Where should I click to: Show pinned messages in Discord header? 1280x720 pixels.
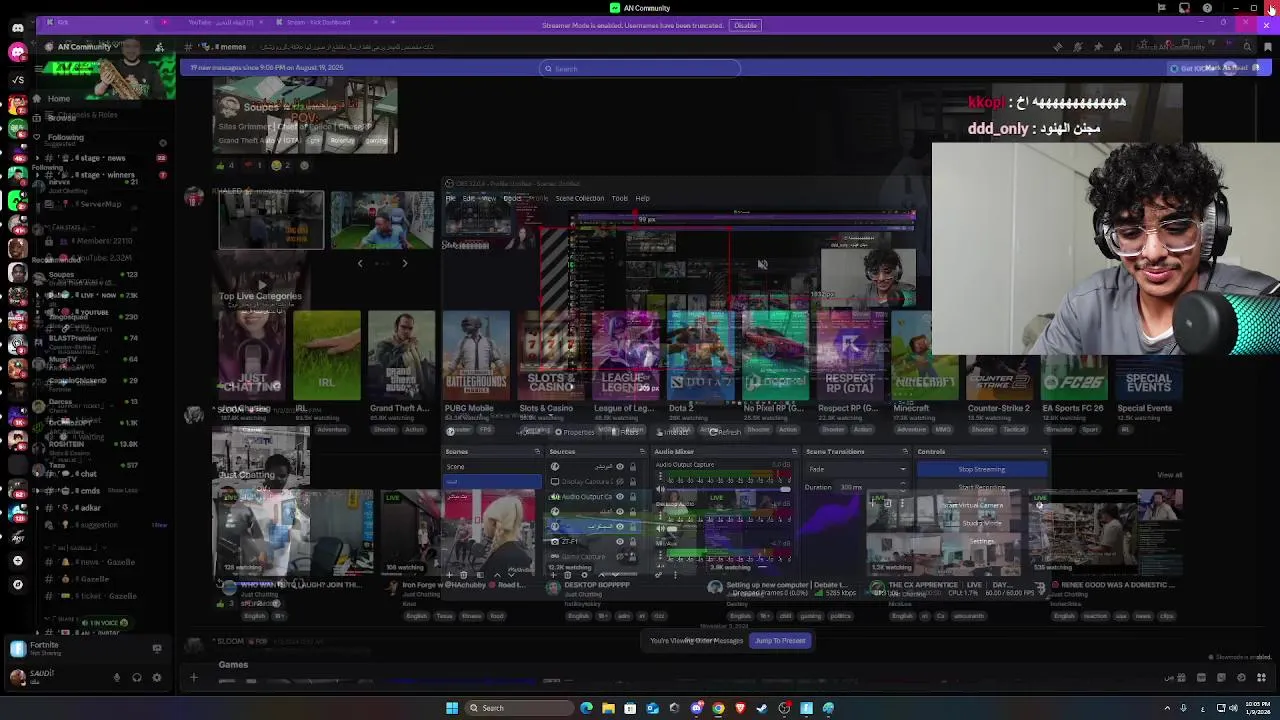pos(1098,47)
